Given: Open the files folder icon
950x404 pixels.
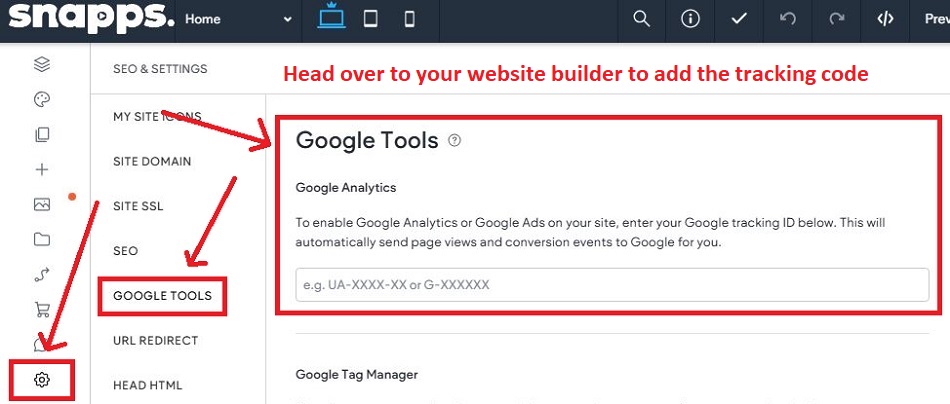Looking at the screenshot, I should pyautogui.click(x=42, y=240).
